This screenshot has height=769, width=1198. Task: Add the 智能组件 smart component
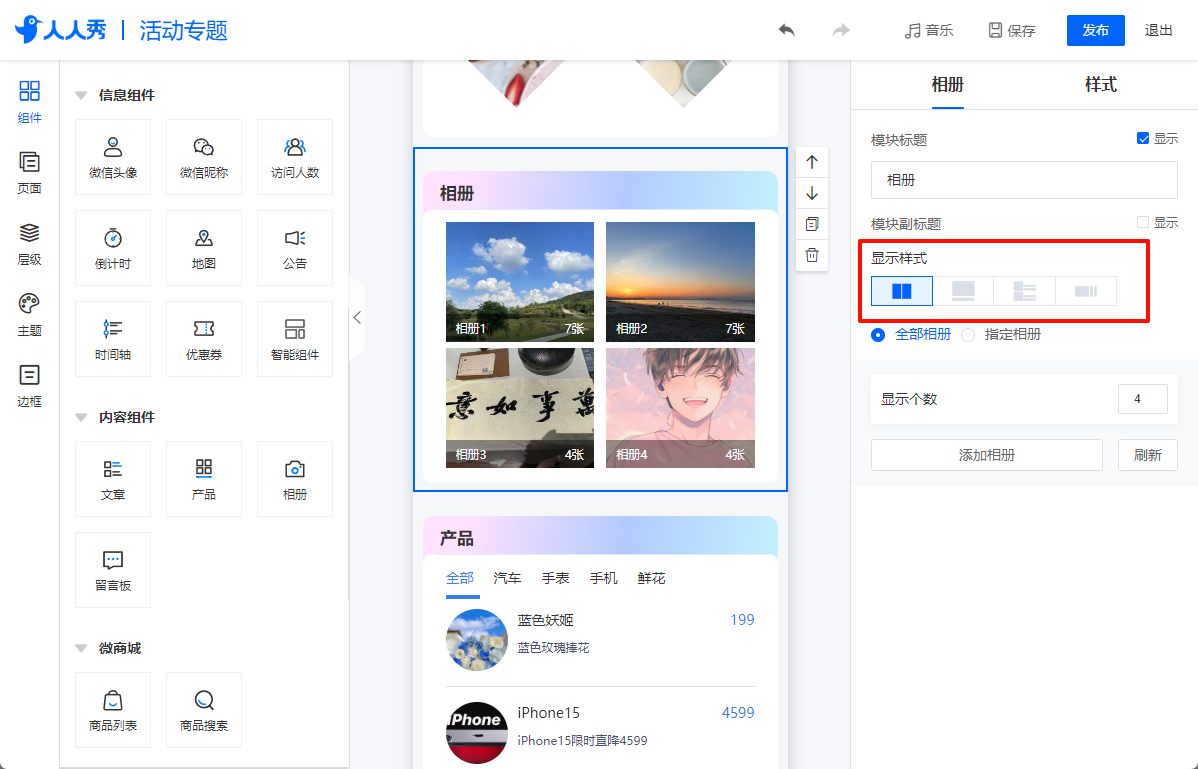pos(295,339)
